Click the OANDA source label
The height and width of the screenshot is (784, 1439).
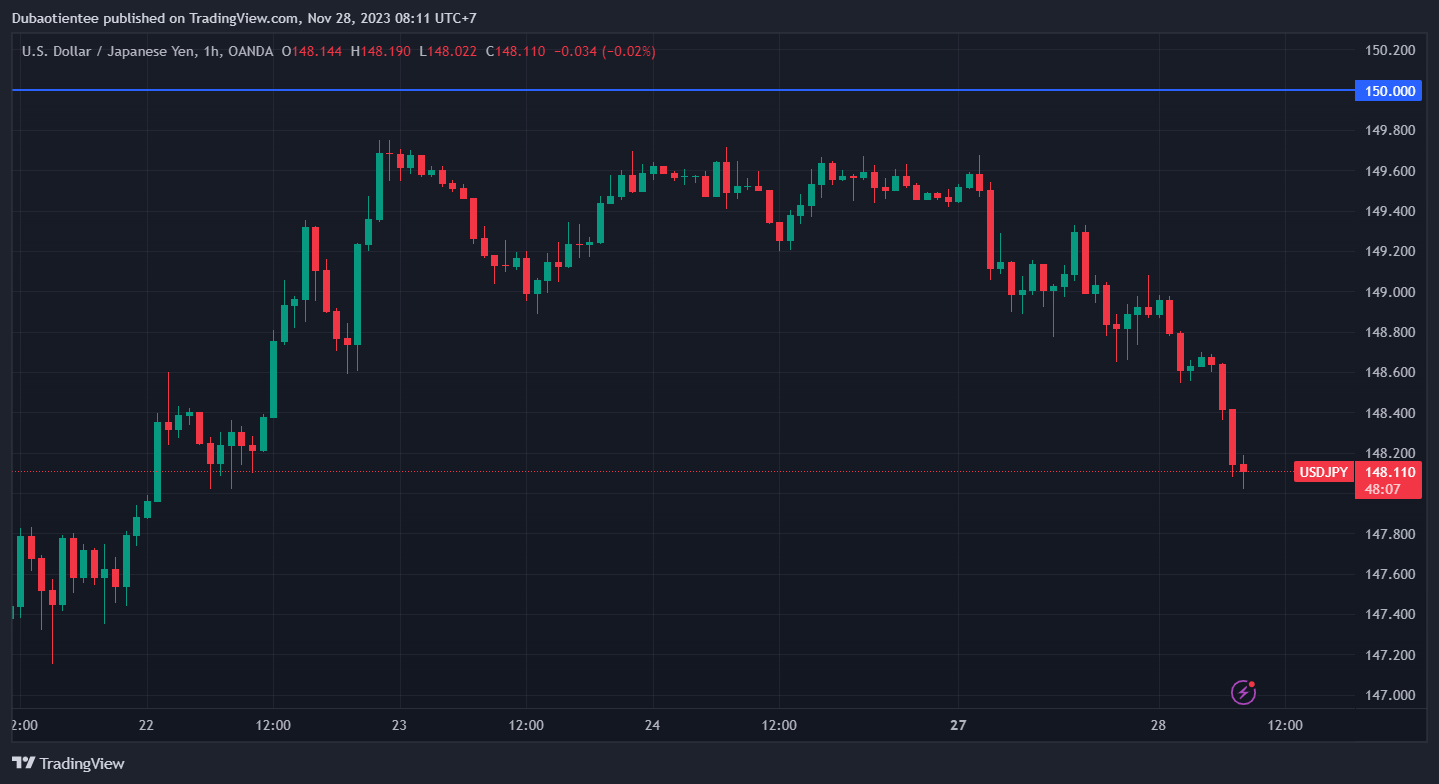[250, 51]
